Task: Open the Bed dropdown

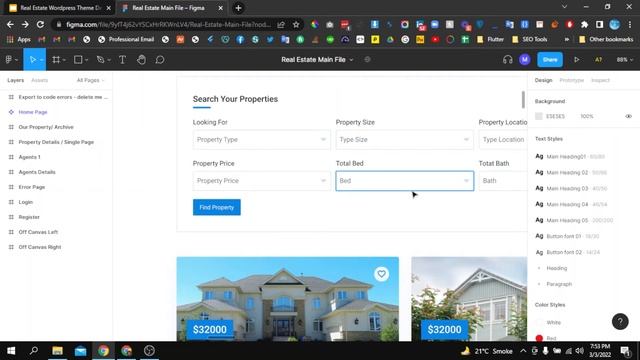Action: click(x=404, y=180)
